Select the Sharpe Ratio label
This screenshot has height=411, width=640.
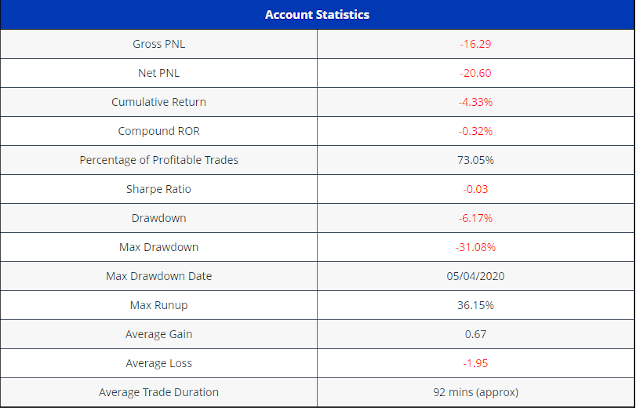coord(159,189)
